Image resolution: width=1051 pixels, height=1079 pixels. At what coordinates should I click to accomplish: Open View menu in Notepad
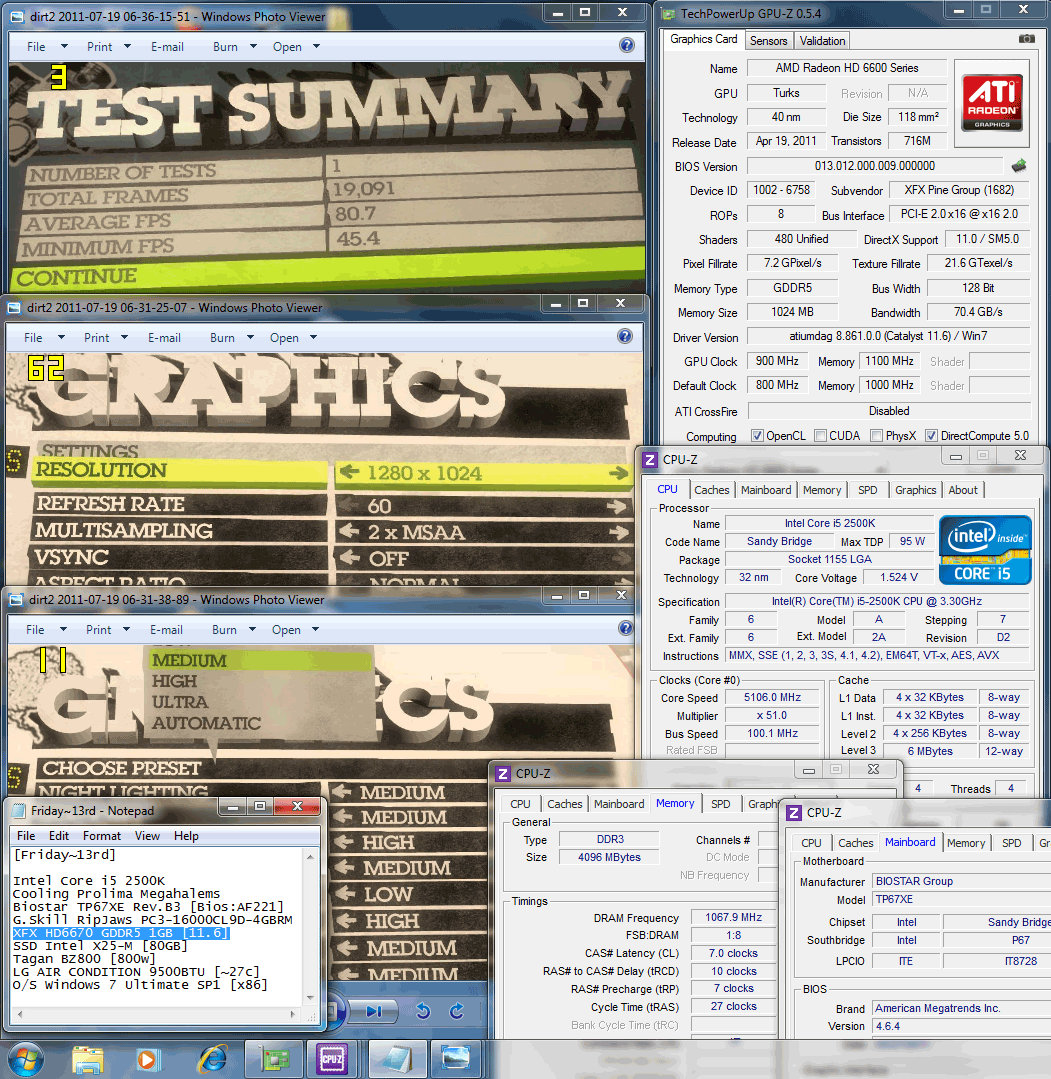point(147,835)
